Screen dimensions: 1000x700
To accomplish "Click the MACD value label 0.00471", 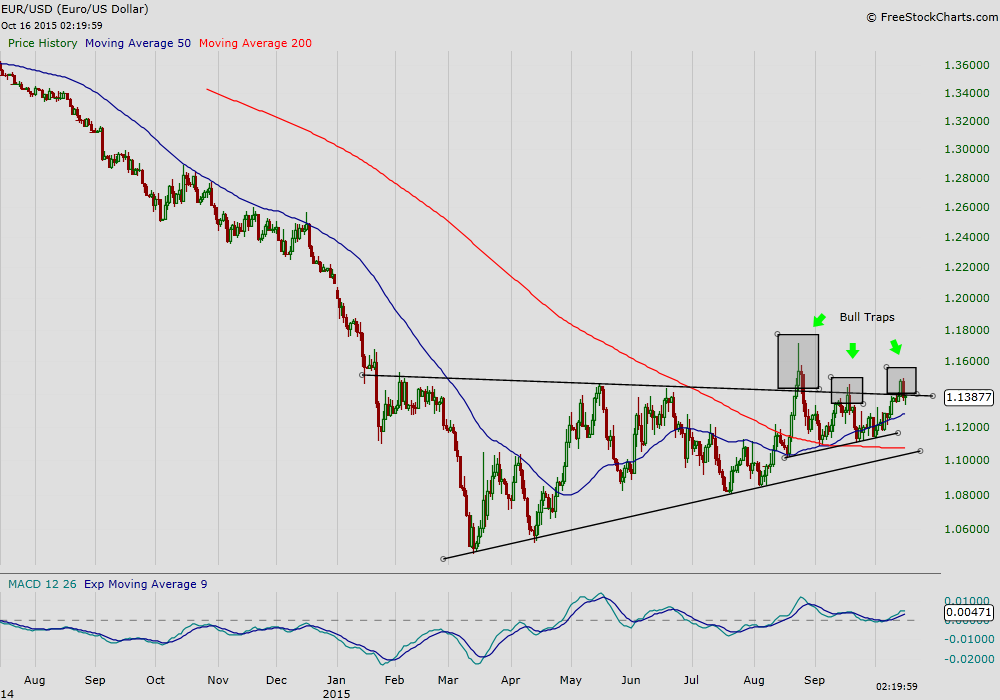I will 967,611.
